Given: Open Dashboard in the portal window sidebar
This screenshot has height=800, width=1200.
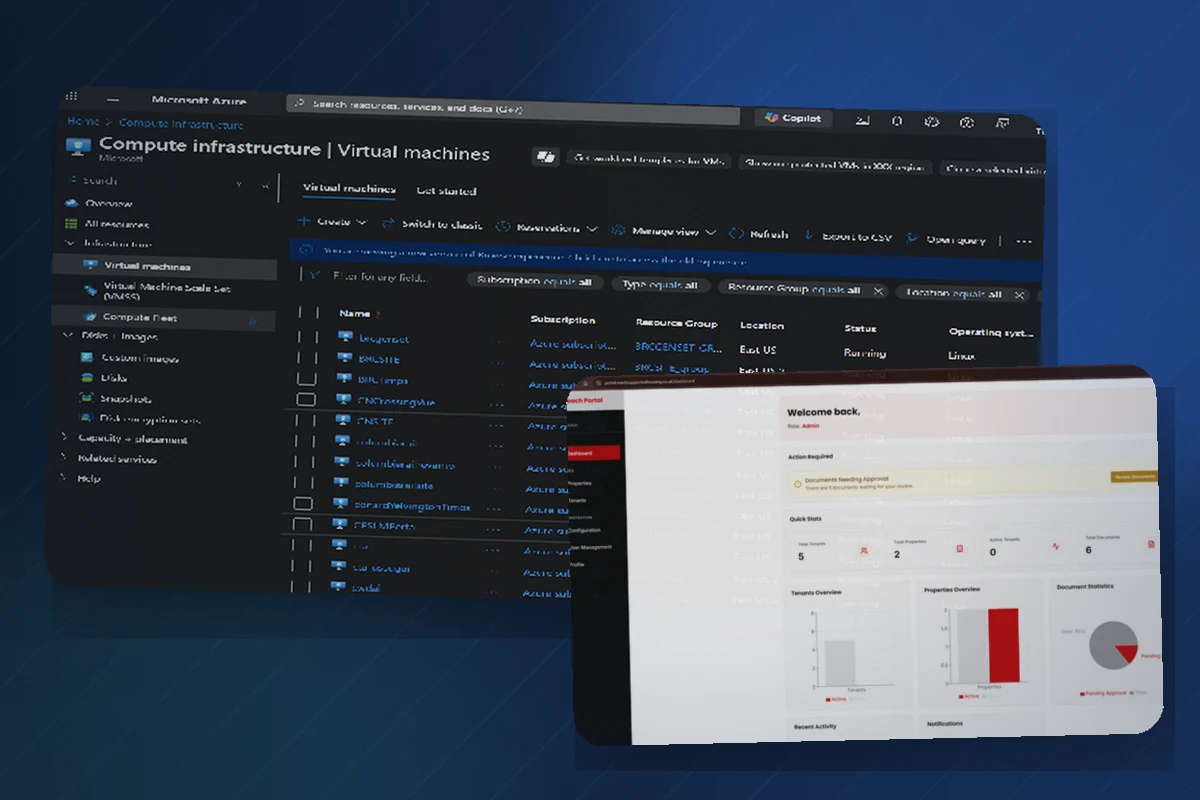Looking at the screenshot, I should (594, 452).
